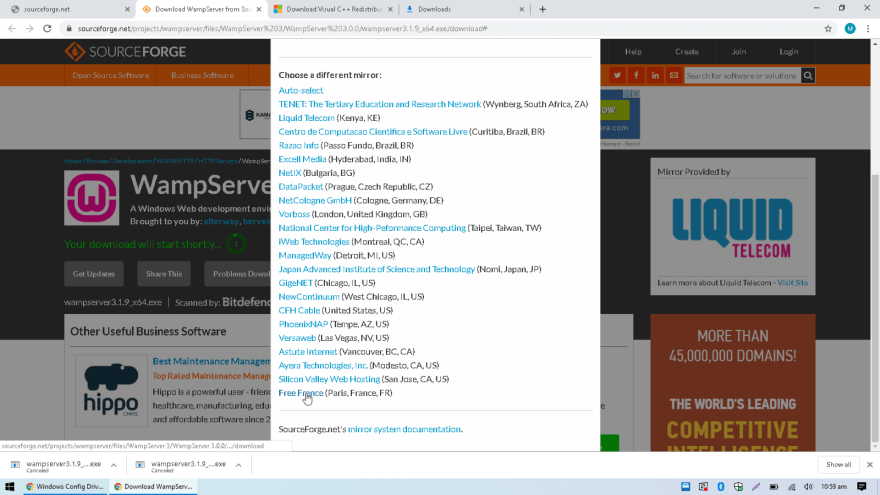Click the network icon in system tray
Viewport: 880px width, 495px height.
point(791,487)
